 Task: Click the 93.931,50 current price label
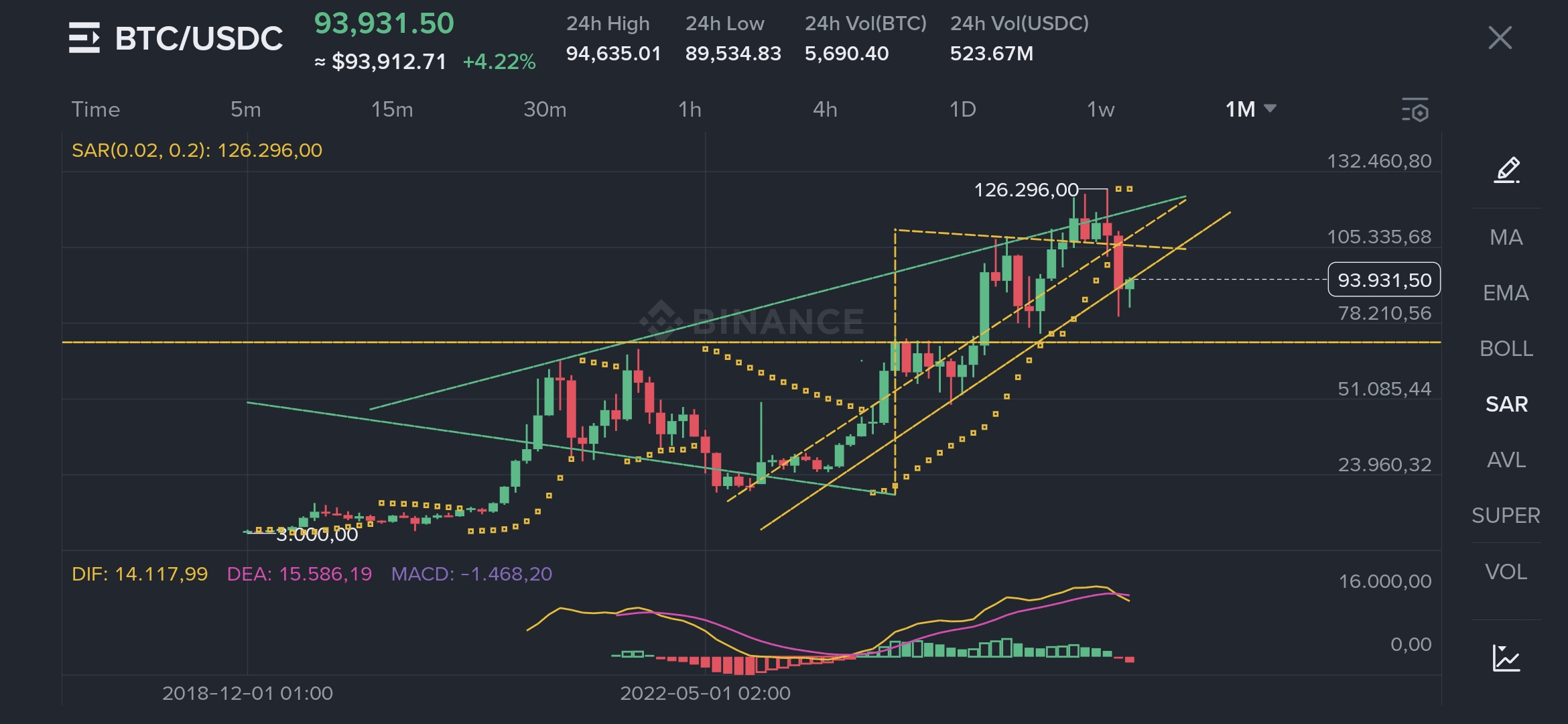tap(1384, 280)
